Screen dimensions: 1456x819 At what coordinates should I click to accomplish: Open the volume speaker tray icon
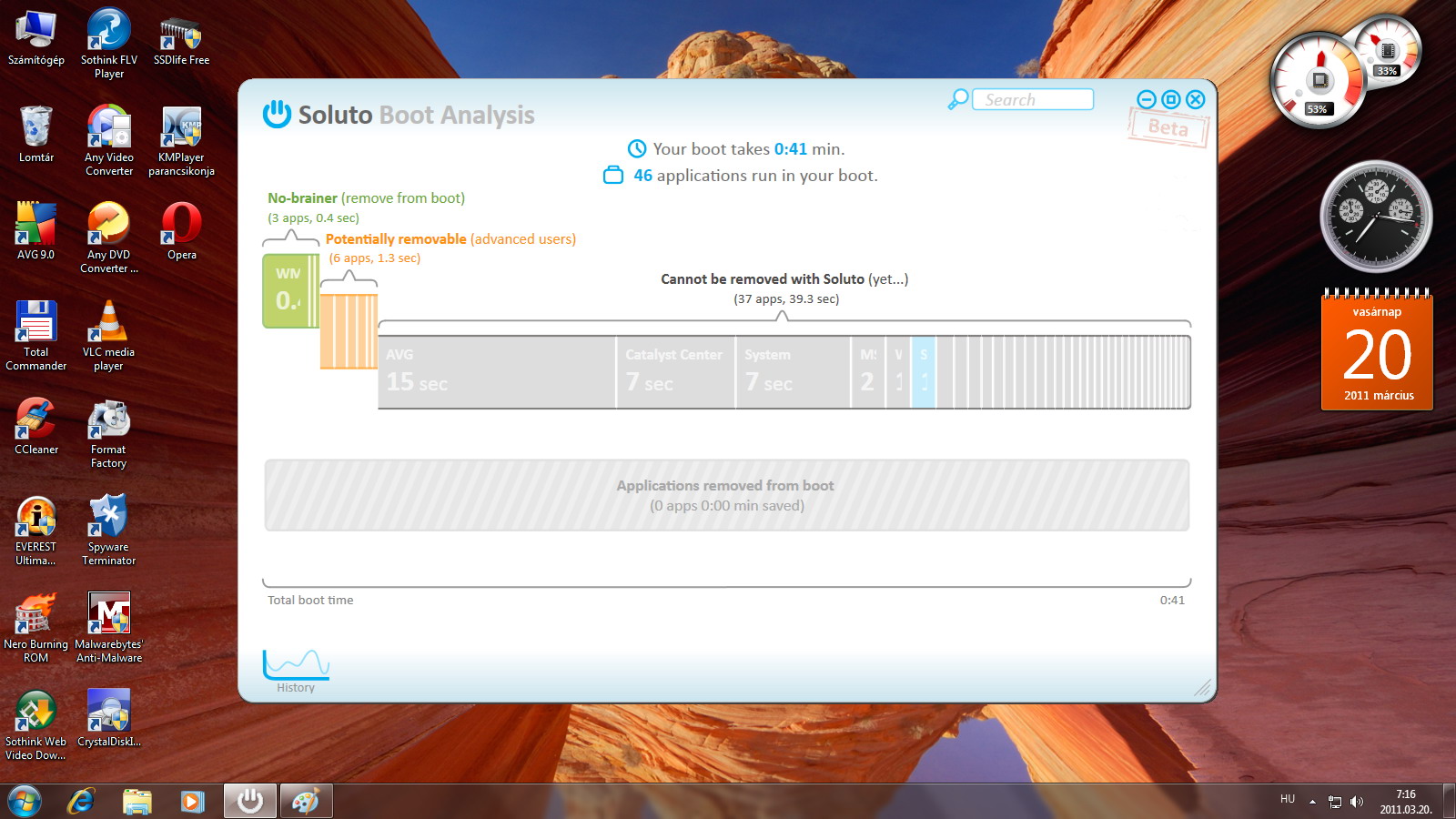coord(1357,802)
